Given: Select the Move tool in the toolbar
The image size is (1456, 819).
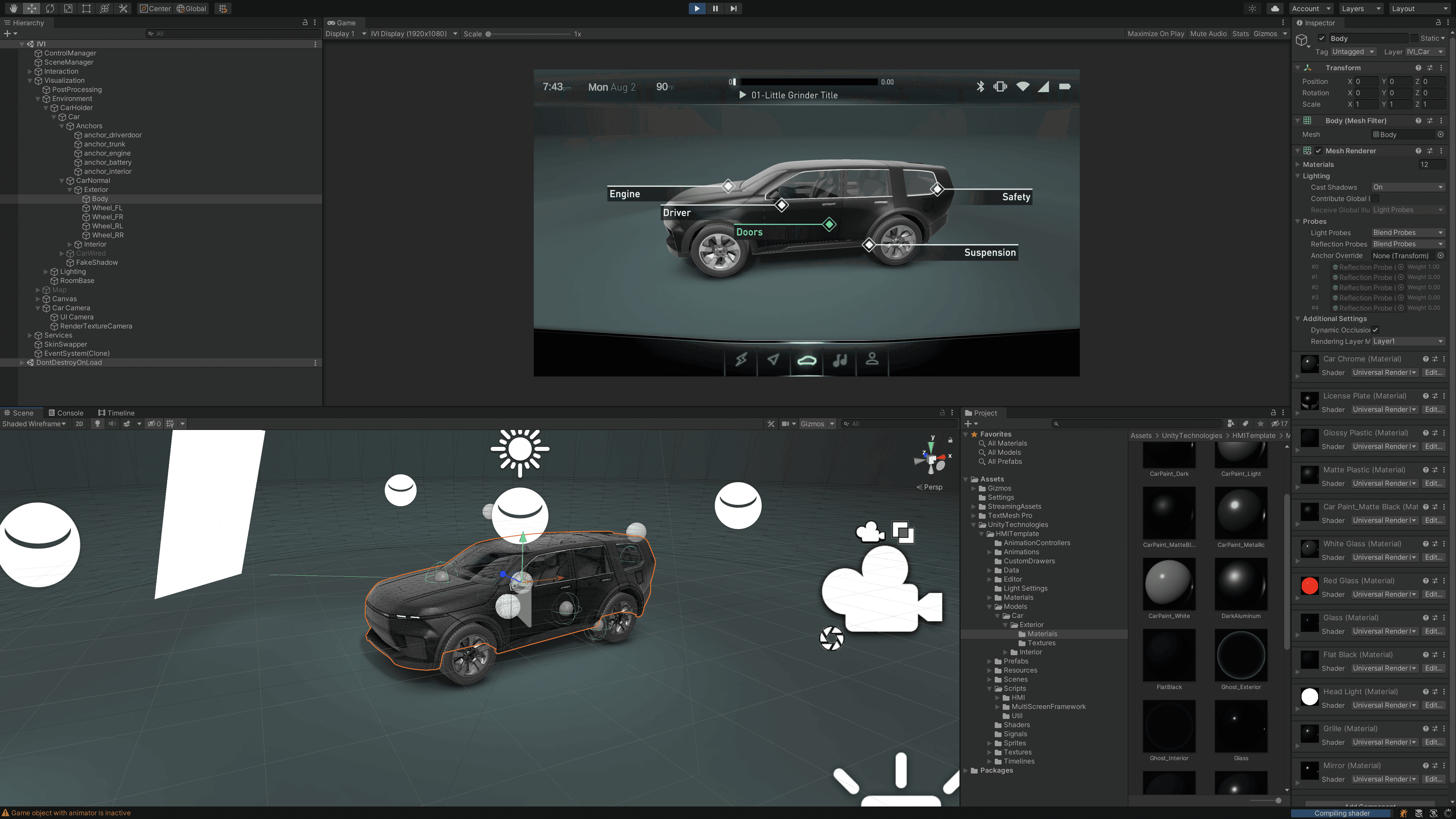Looking at the screenshot, I should [31, 8].
